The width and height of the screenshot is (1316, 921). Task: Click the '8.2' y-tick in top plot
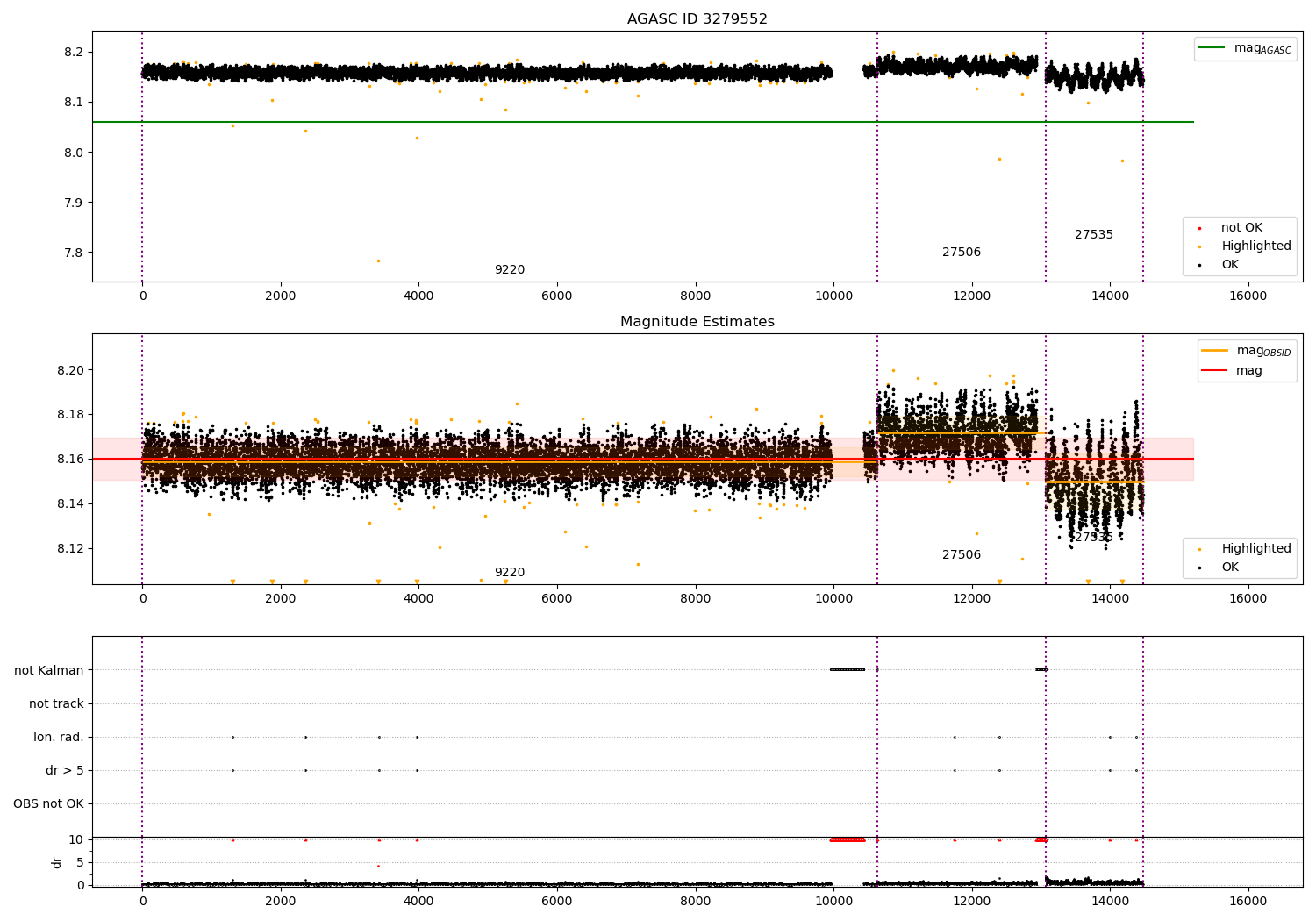(73, 52)
